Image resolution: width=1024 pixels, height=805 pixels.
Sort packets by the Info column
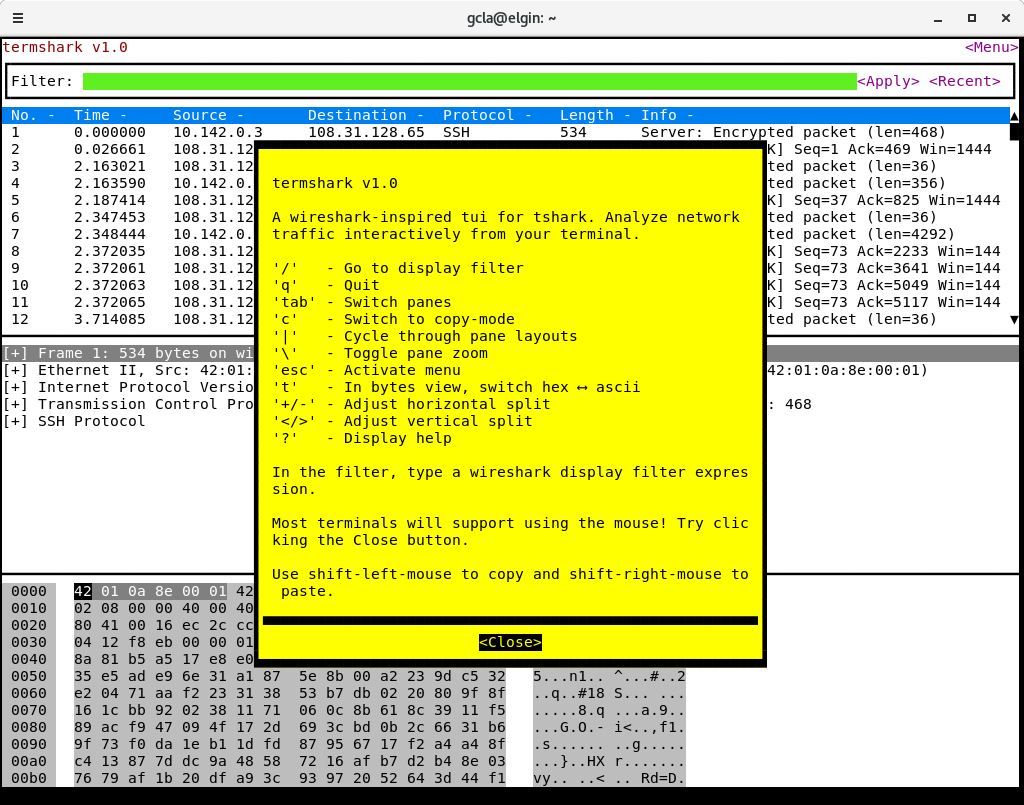point(667,115)
